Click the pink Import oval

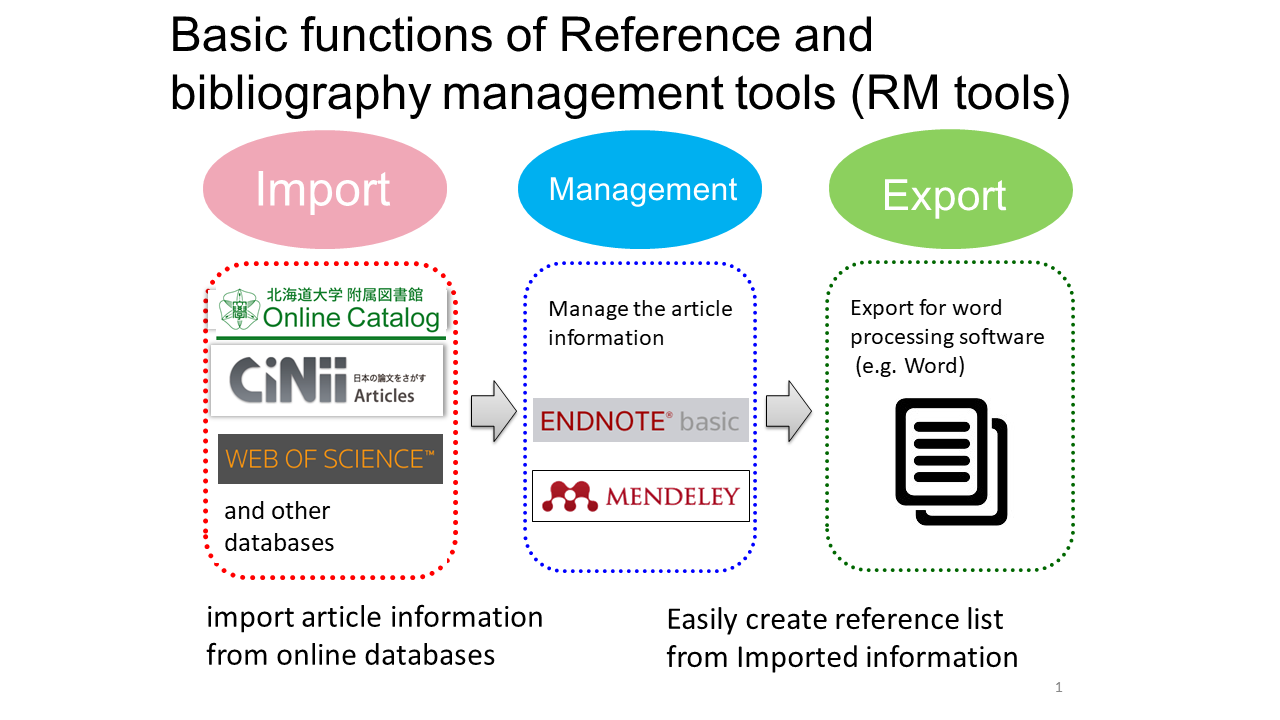point(324,189)
